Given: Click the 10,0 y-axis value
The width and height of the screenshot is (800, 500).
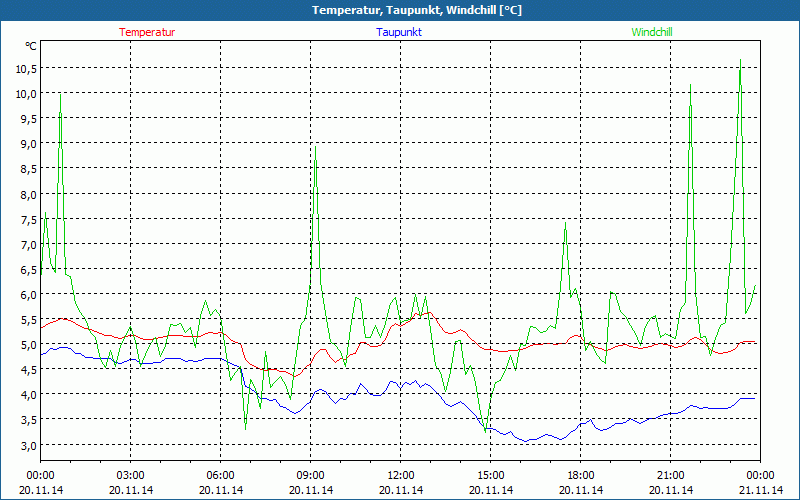Looking at the screenshot, I should tap(26, 94).
